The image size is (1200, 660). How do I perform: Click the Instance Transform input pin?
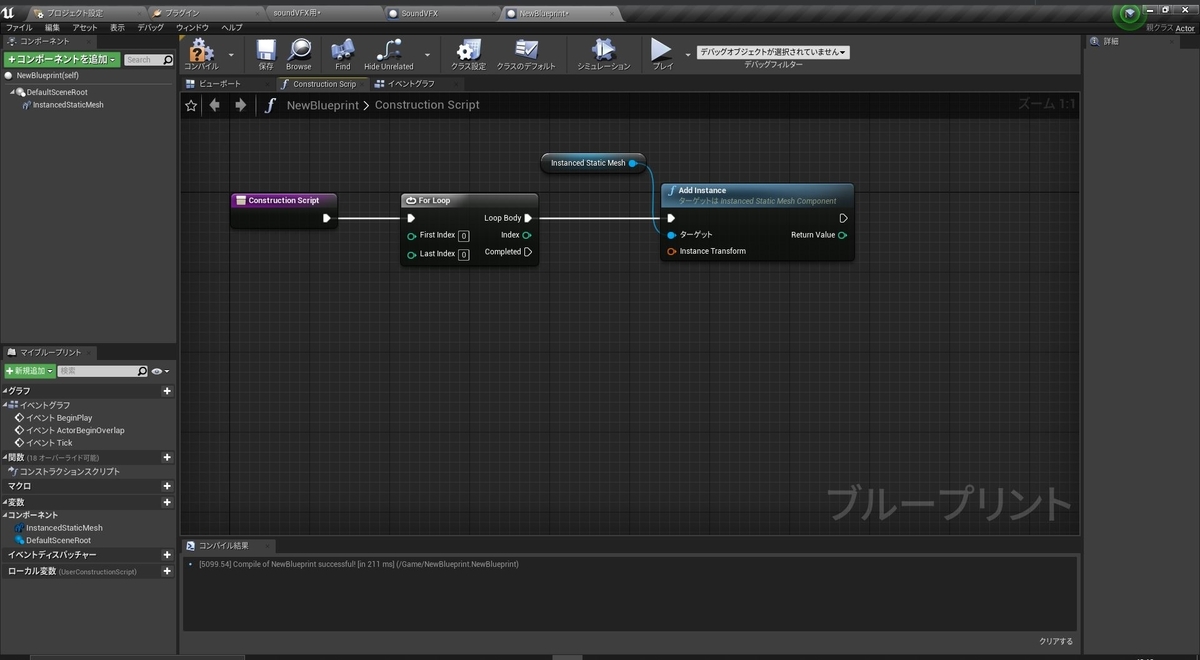[671, 251]
